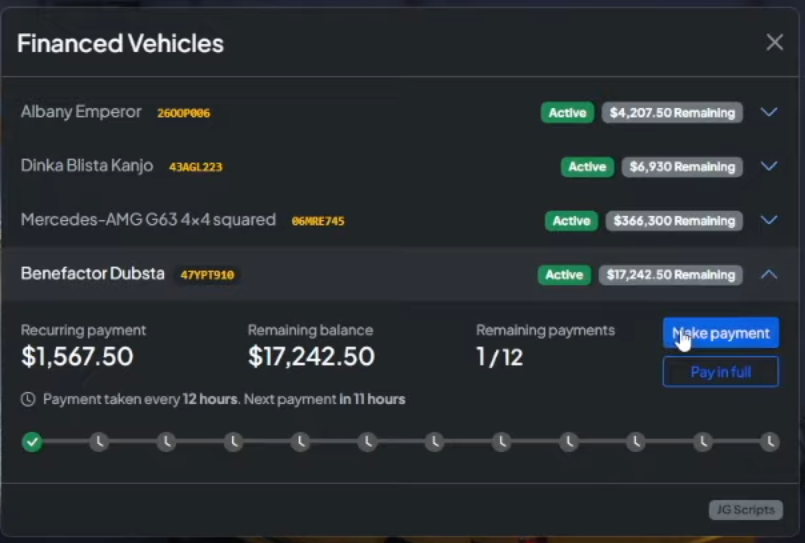Click the last payment clock marker

tap(768, 441)
